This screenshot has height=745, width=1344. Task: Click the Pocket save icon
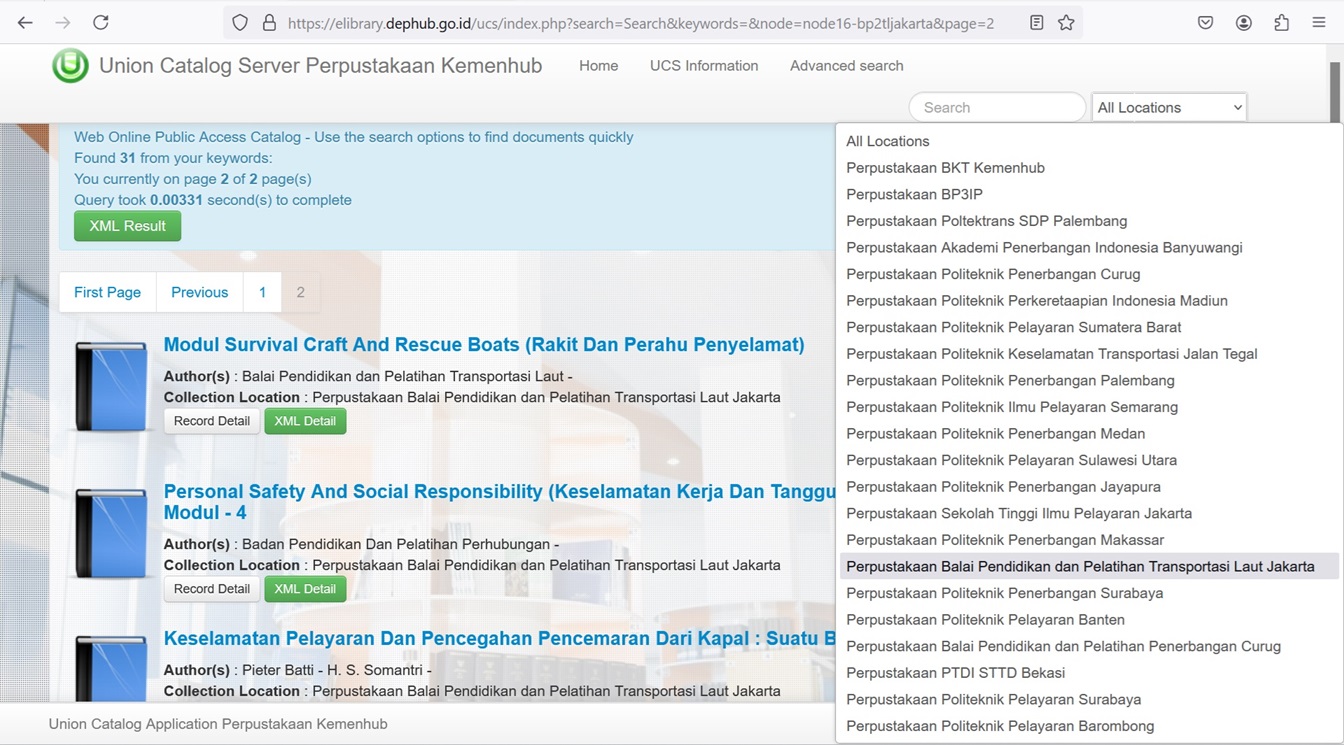[x=1205, y=22]
